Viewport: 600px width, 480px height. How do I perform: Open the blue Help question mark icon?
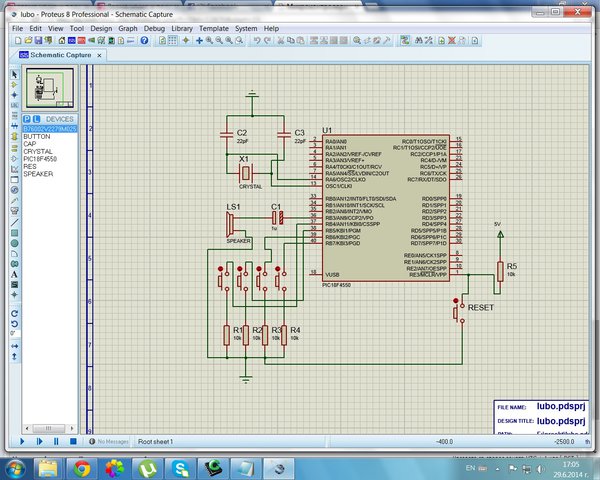tap(144, 40)
